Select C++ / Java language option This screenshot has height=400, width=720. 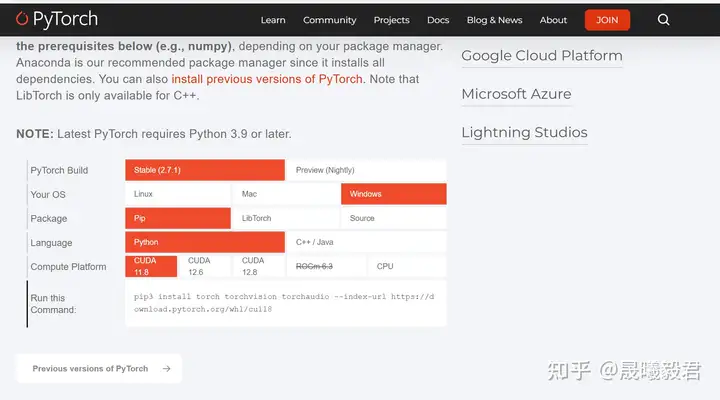tap(366, 242)
